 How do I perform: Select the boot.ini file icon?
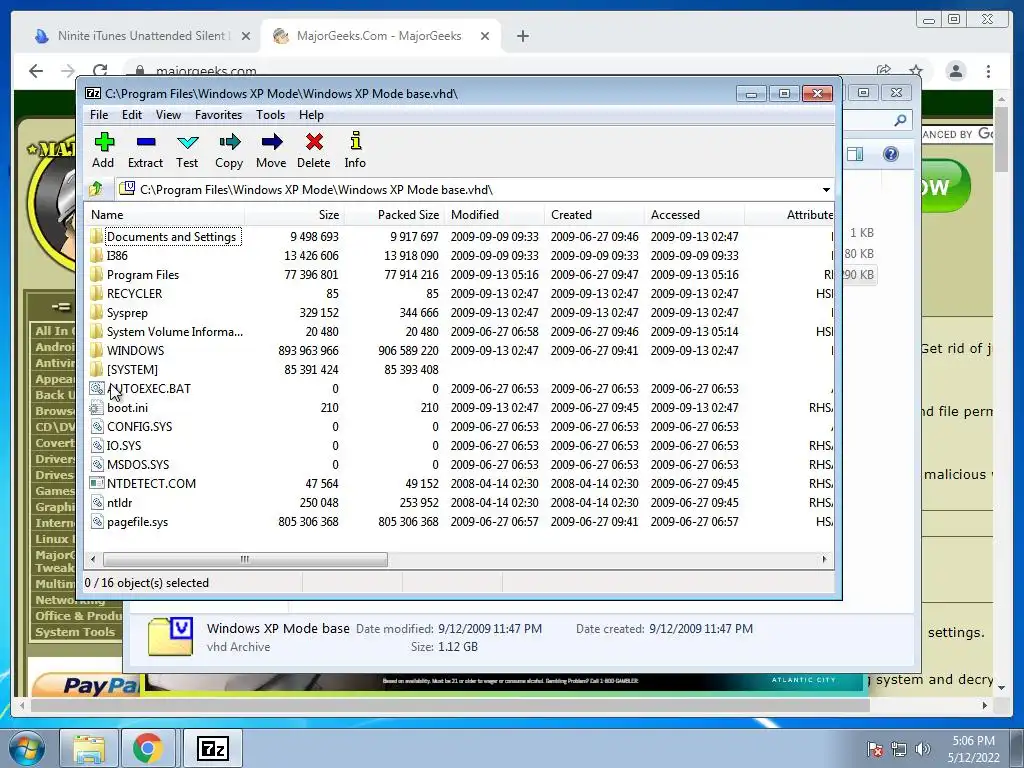click(x=97, y=408)
